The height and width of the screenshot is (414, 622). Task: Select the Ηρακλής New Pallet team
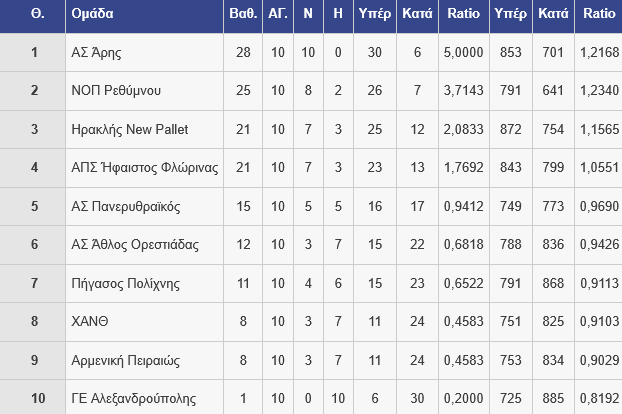[x=130, y=129]
